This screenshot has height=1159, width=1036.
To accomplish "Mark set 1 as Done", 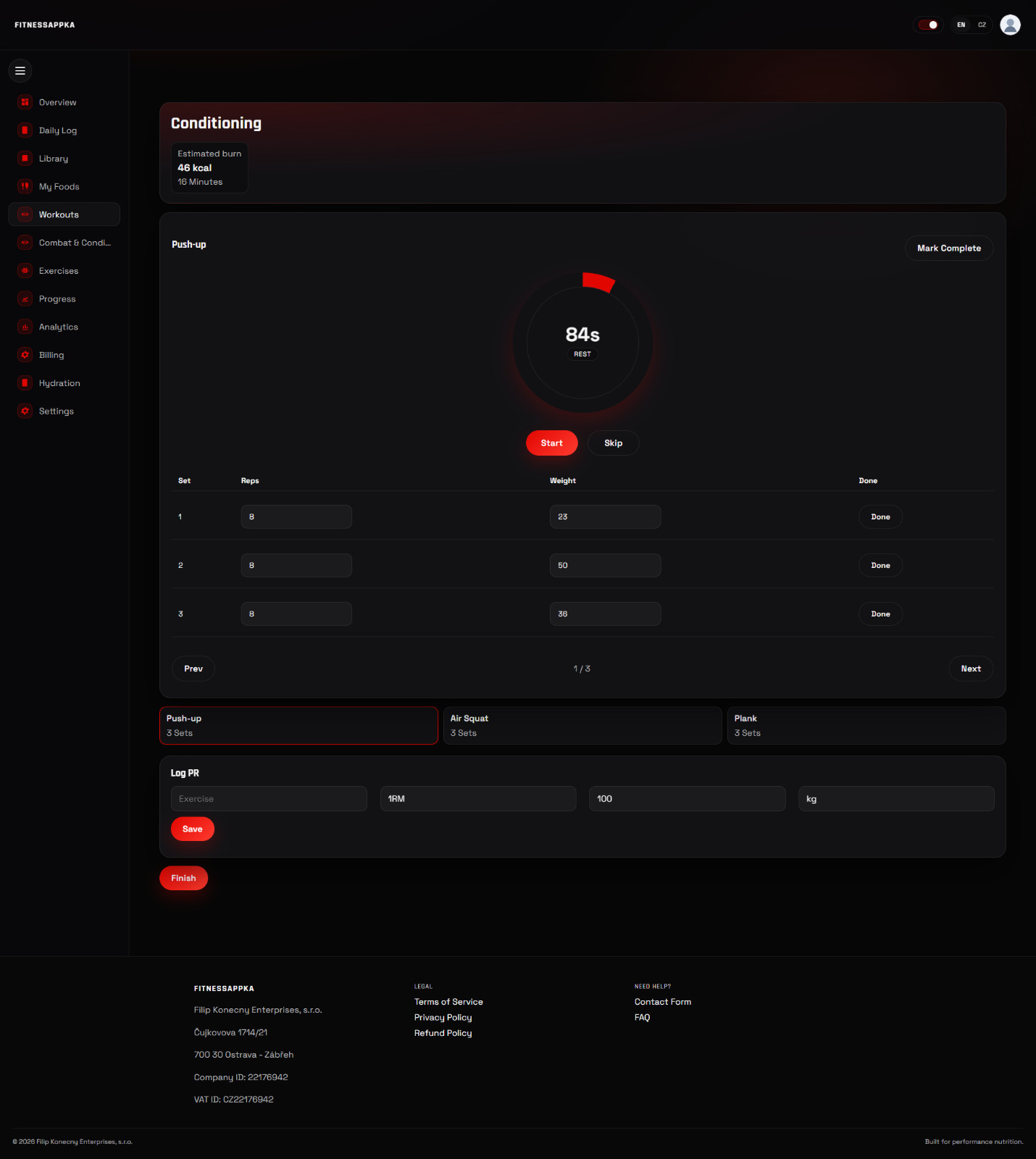I will [x=880, y=517].
